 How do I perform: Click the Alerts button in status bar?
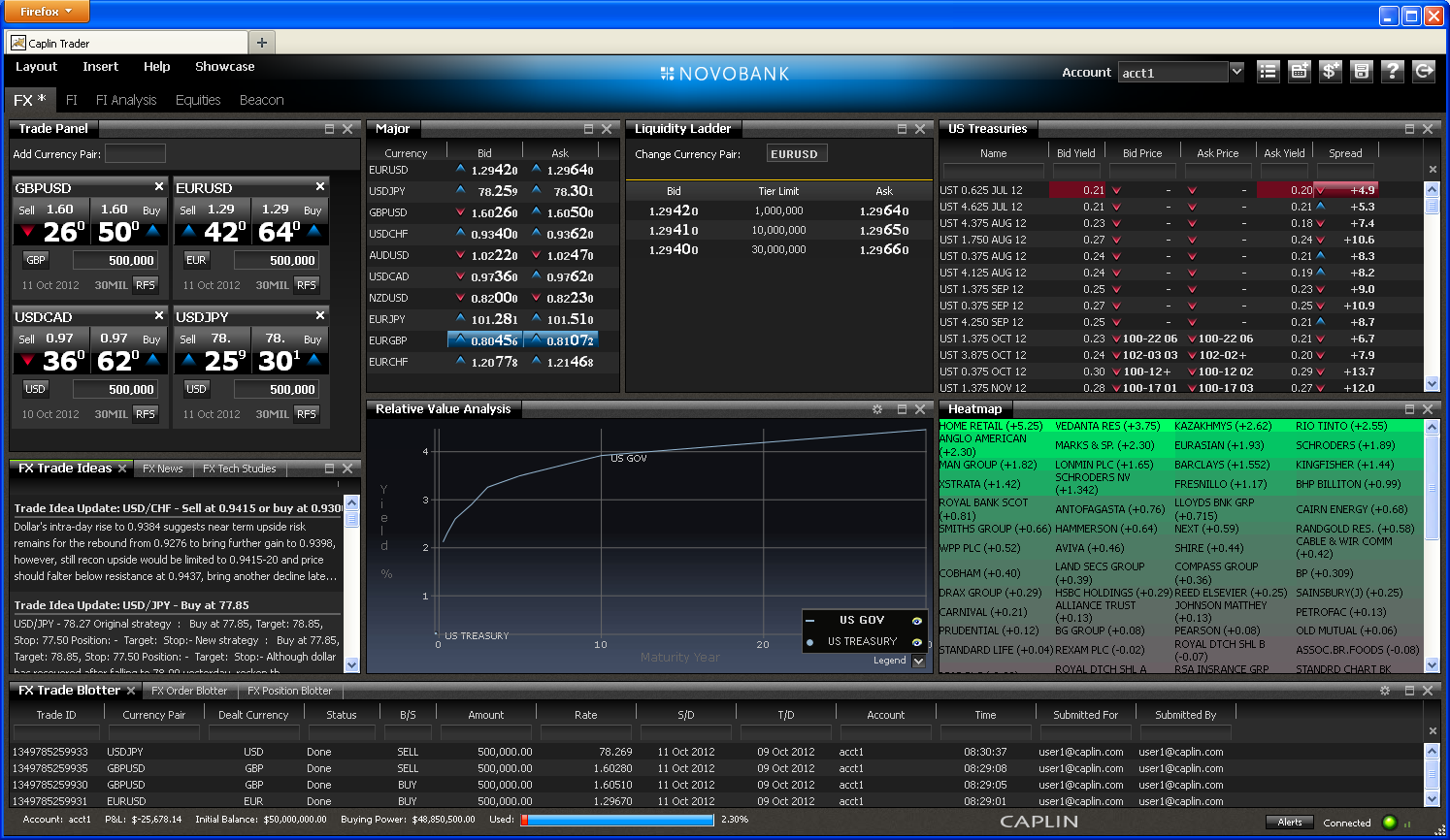1290,823
